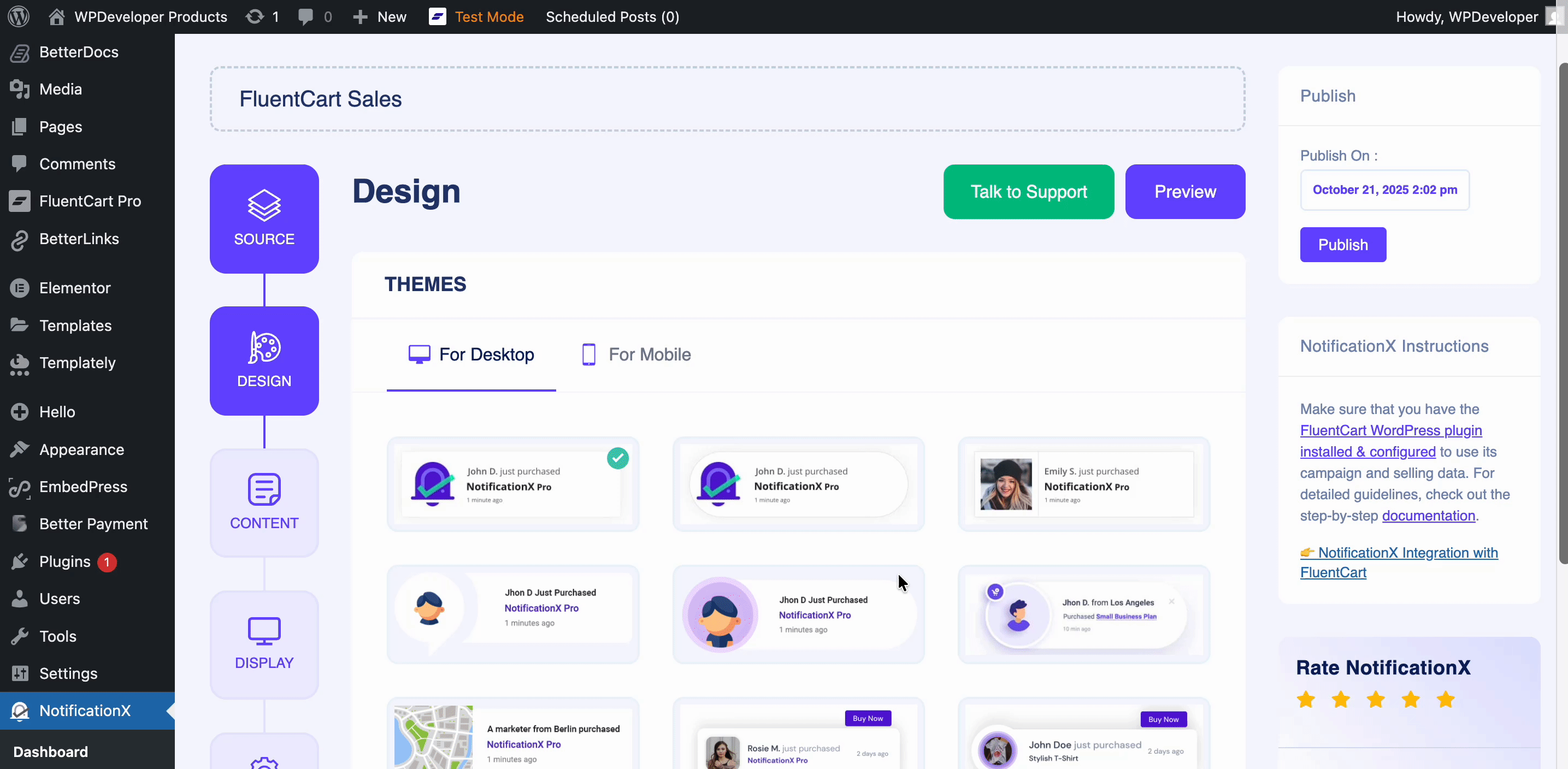The image size is (1568, 769).
Task: Rate NotificationX with the fifth star
Action: [1446, 700]
